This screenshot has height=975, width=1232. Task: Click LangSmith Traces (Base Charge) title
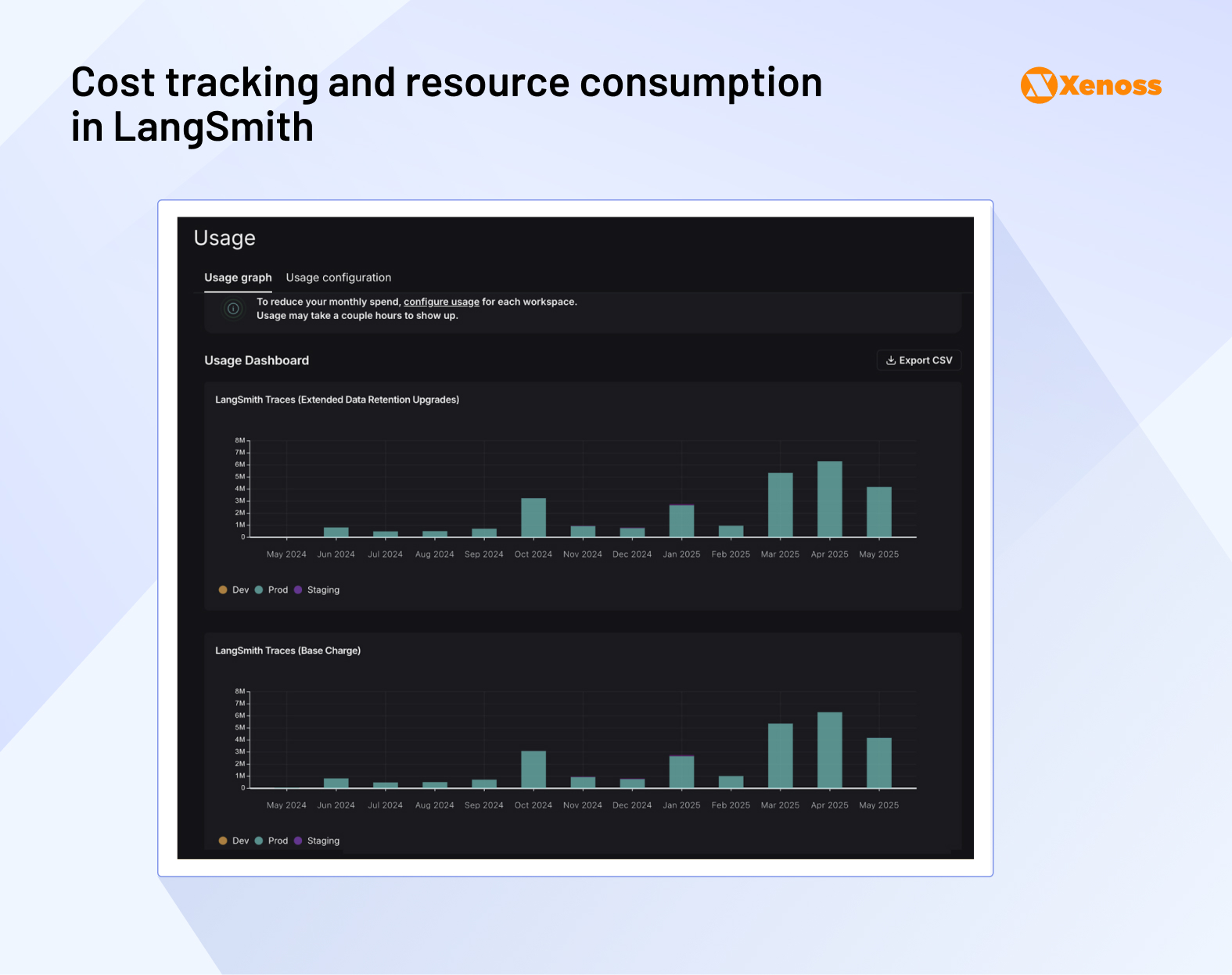[288, 651]
